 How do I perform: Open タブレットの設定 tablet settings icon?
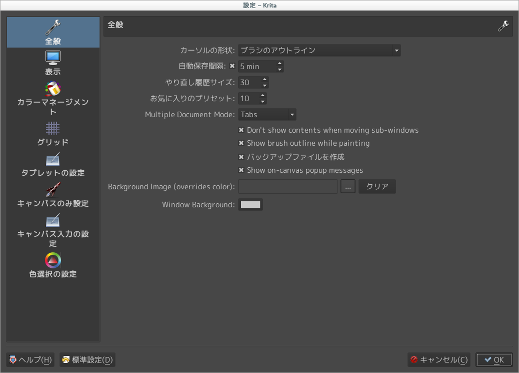click(x=53, y=159)
